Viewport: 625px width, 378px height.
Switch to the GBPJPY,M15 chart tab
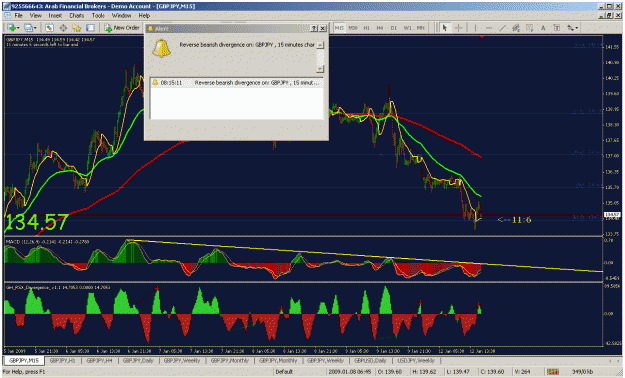pyautogui.click(x=24, y=360)
